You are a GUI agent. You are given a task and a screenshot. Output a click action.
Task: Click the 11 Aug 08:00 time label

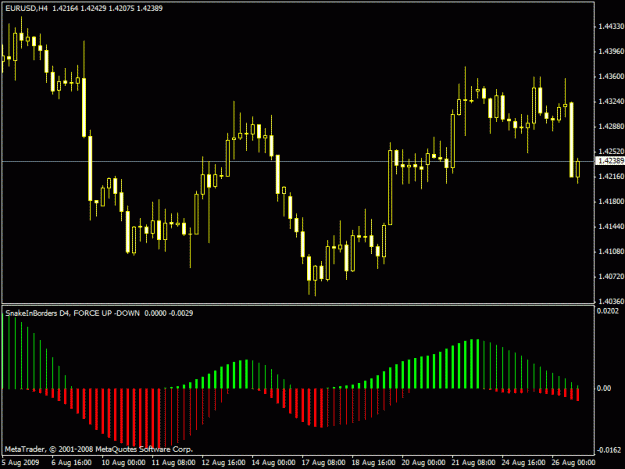173,463
